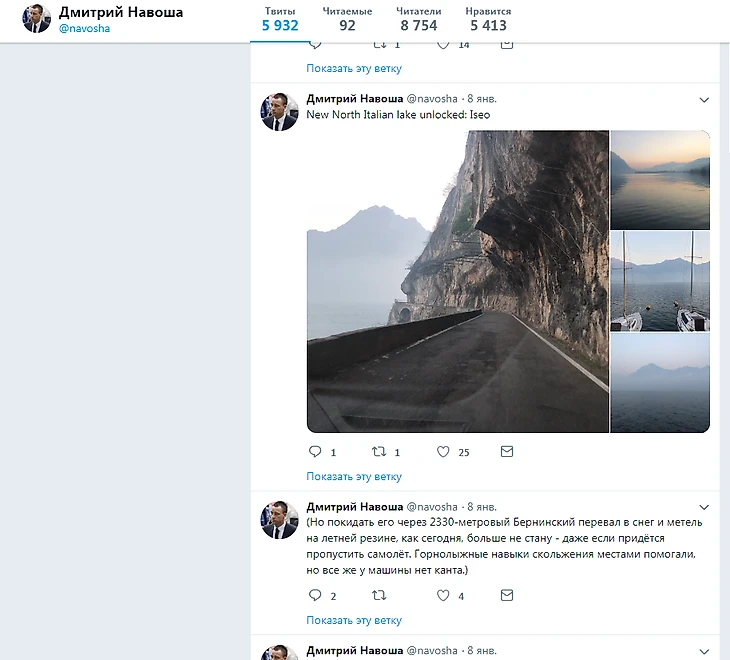Viewport: 730px width, 660px height.
Task: Open the large cliff road photo
Action: pos(458,282)
